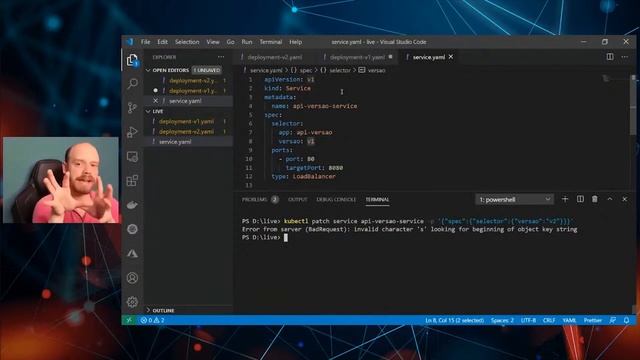Screen dimensions: 640x360
Task: Split the editor to the right
Action: [610, 57]
